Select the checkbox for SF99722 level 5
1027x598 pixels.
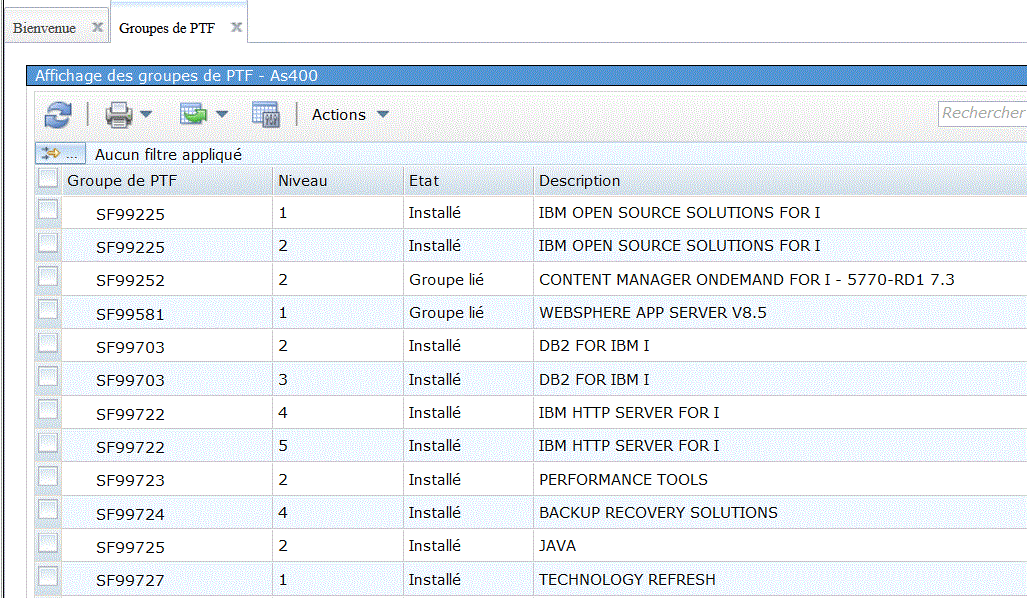(x=48, y=444)
